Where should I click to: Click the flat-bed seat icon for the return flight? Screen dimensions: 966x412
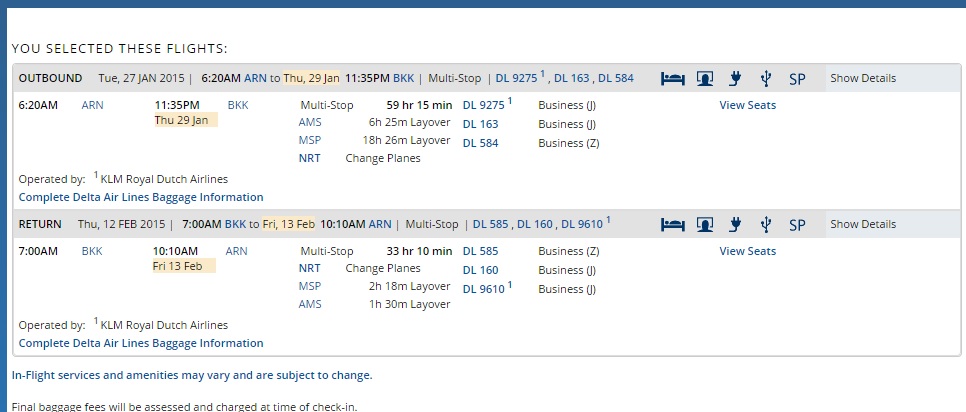point(672,224)
